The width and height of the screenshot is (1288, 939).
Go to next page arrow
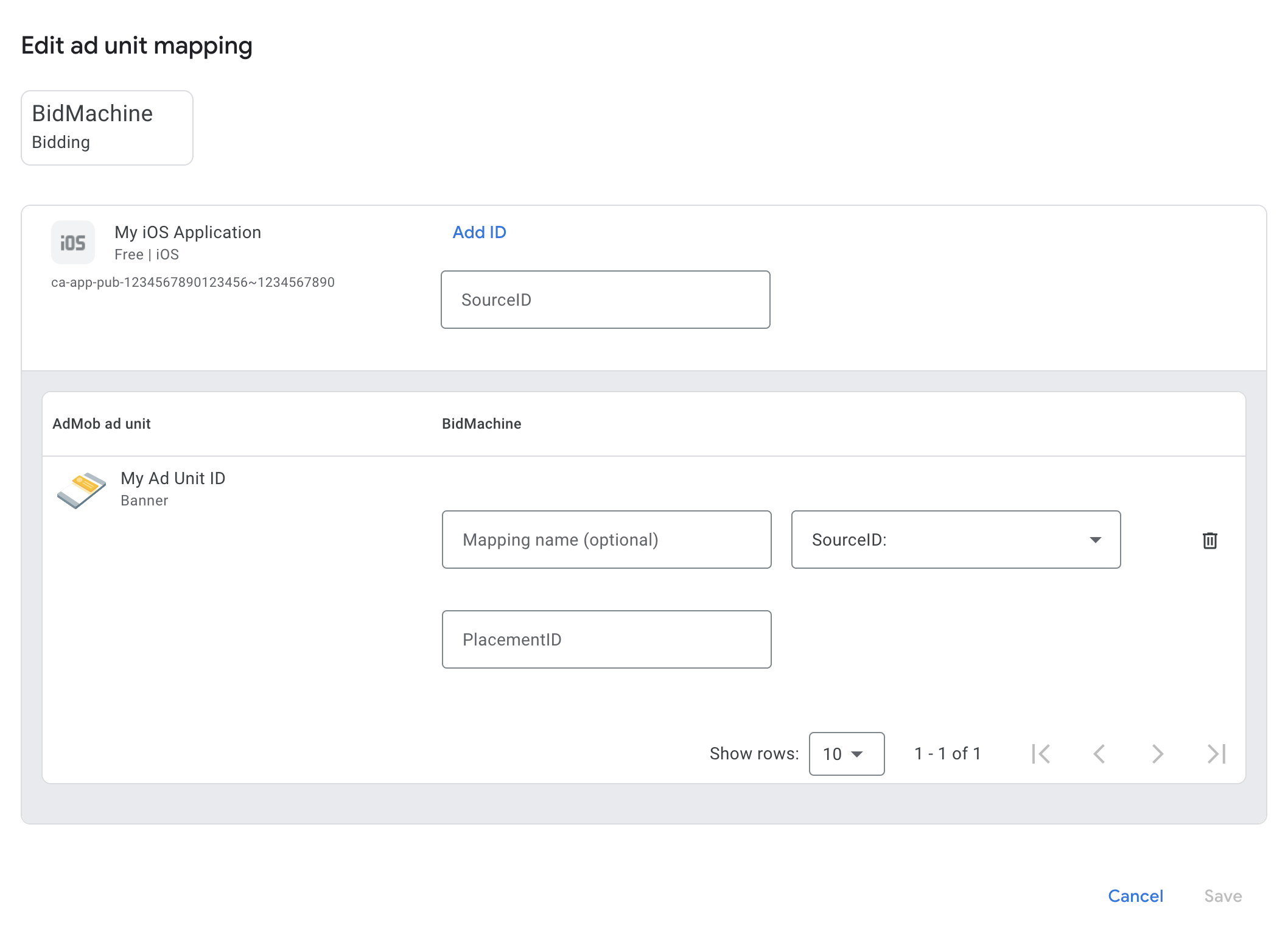tap(1157, 754)
